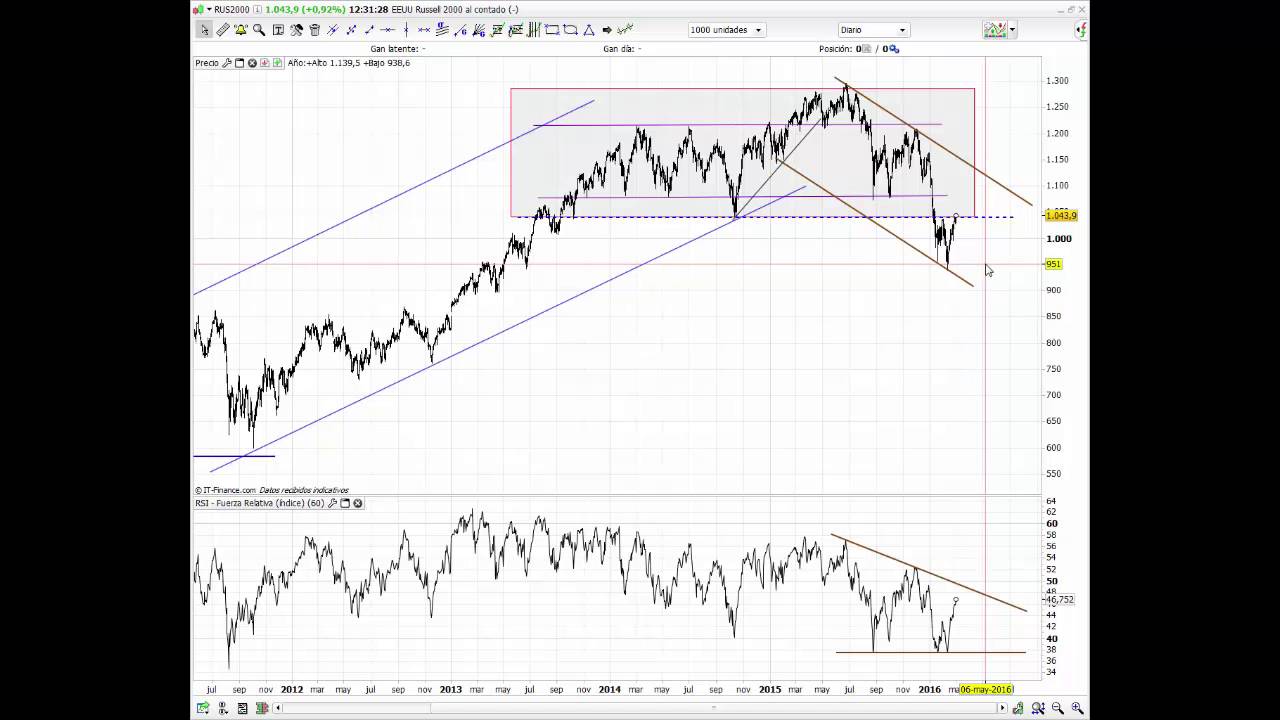The width and height of the screenshot is (1280, 720).
Task: Click the horizontal time scrollbar track
Action: (x=640, y=708)
